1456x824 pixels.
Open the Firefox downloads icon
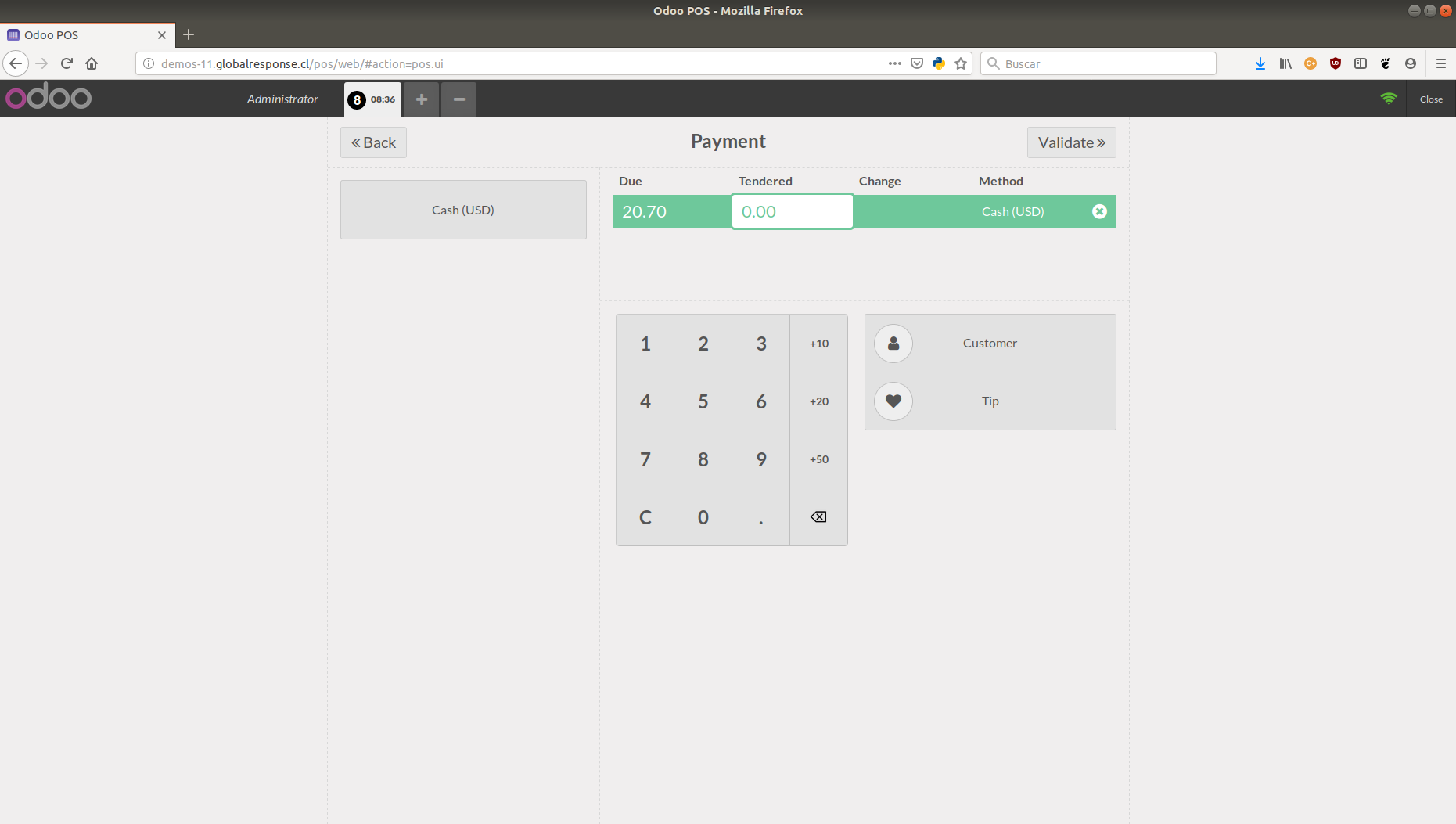pos(1260,63)
